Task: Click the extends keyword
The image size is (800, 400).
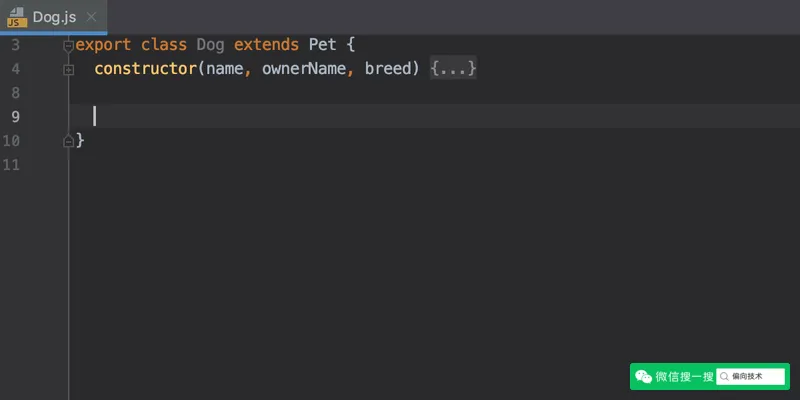Action: click(266, 44)
